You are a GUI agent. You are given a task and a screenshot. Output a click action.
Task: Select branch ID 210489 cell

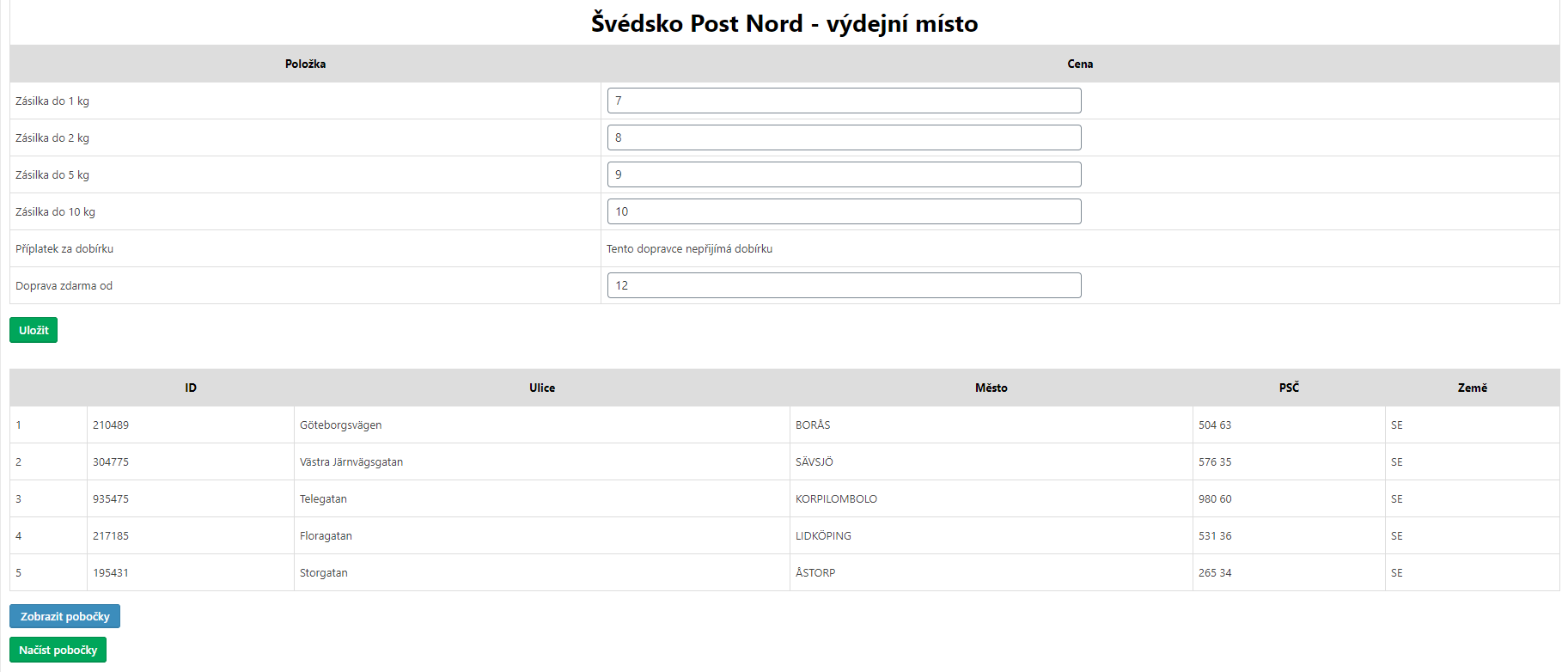tap(111, 425)
